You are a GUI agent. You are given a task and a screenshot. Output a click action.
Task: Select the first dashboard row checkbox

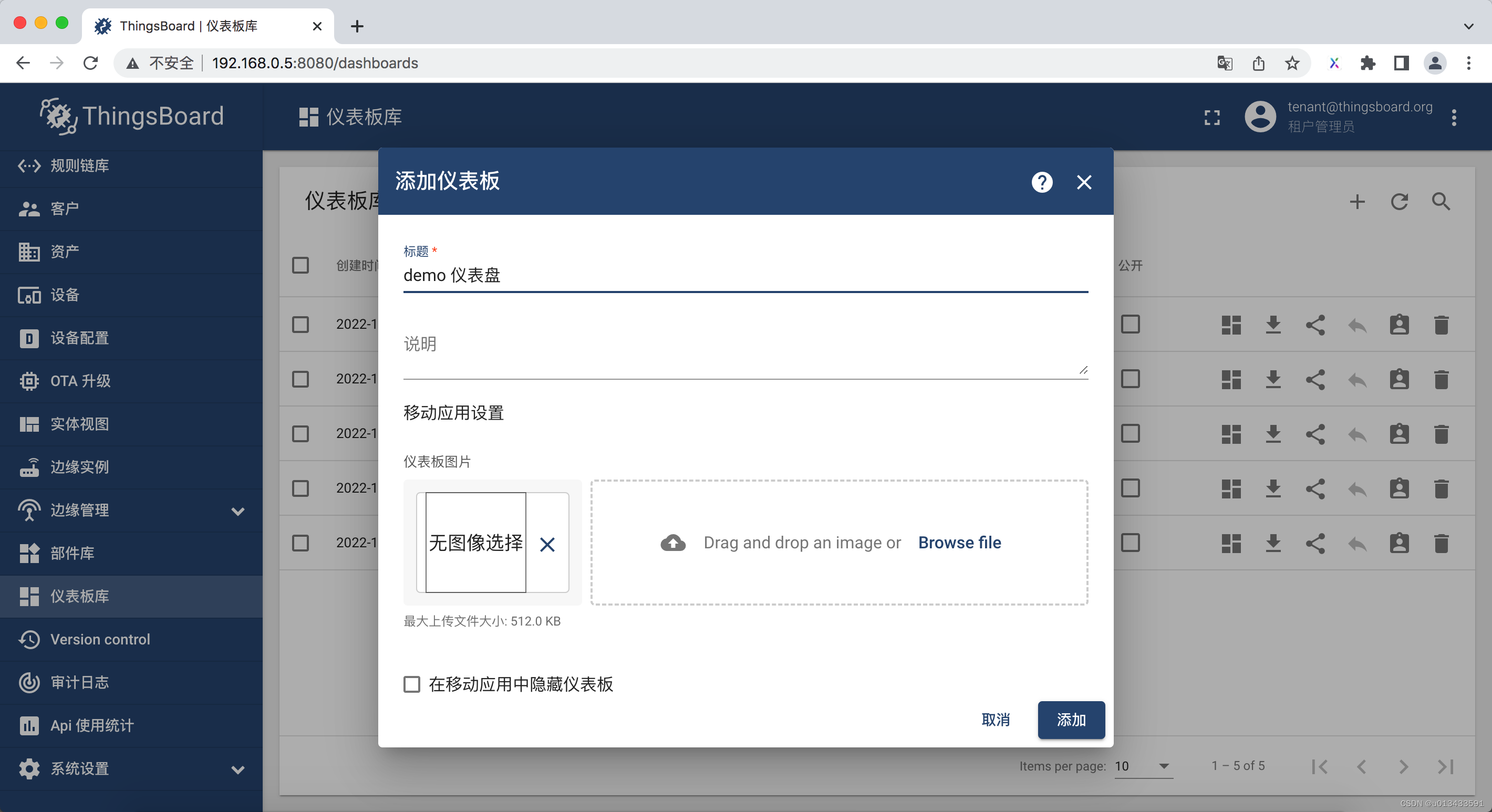[x=300, y=325]
